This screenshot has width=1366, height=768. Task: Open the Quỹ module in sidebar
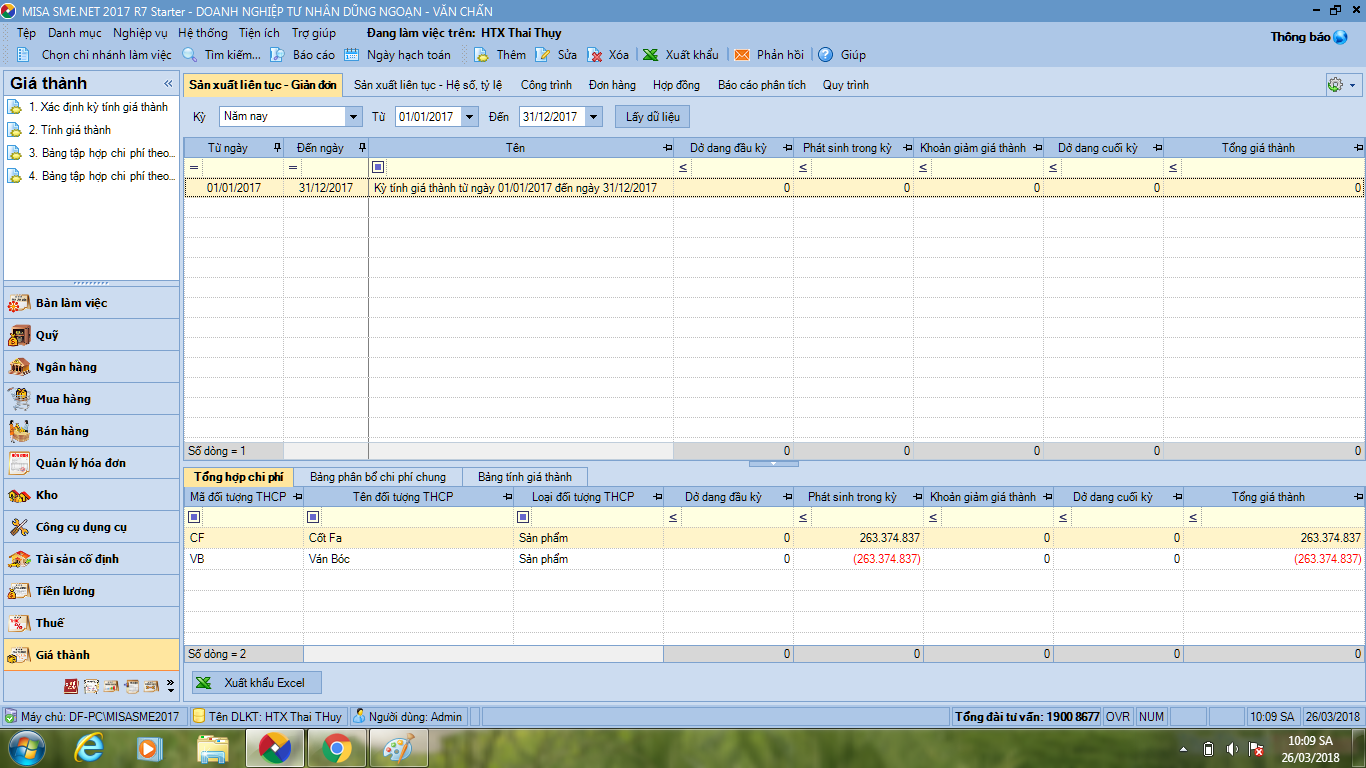click(x=92, y=335)
